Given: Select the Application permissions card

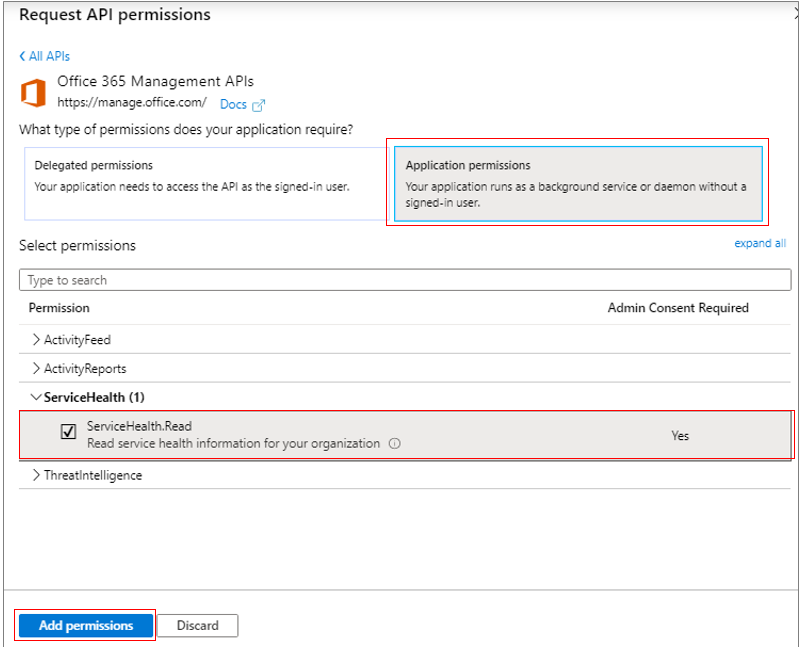Looking at the screenshot, I should (578, 184).
